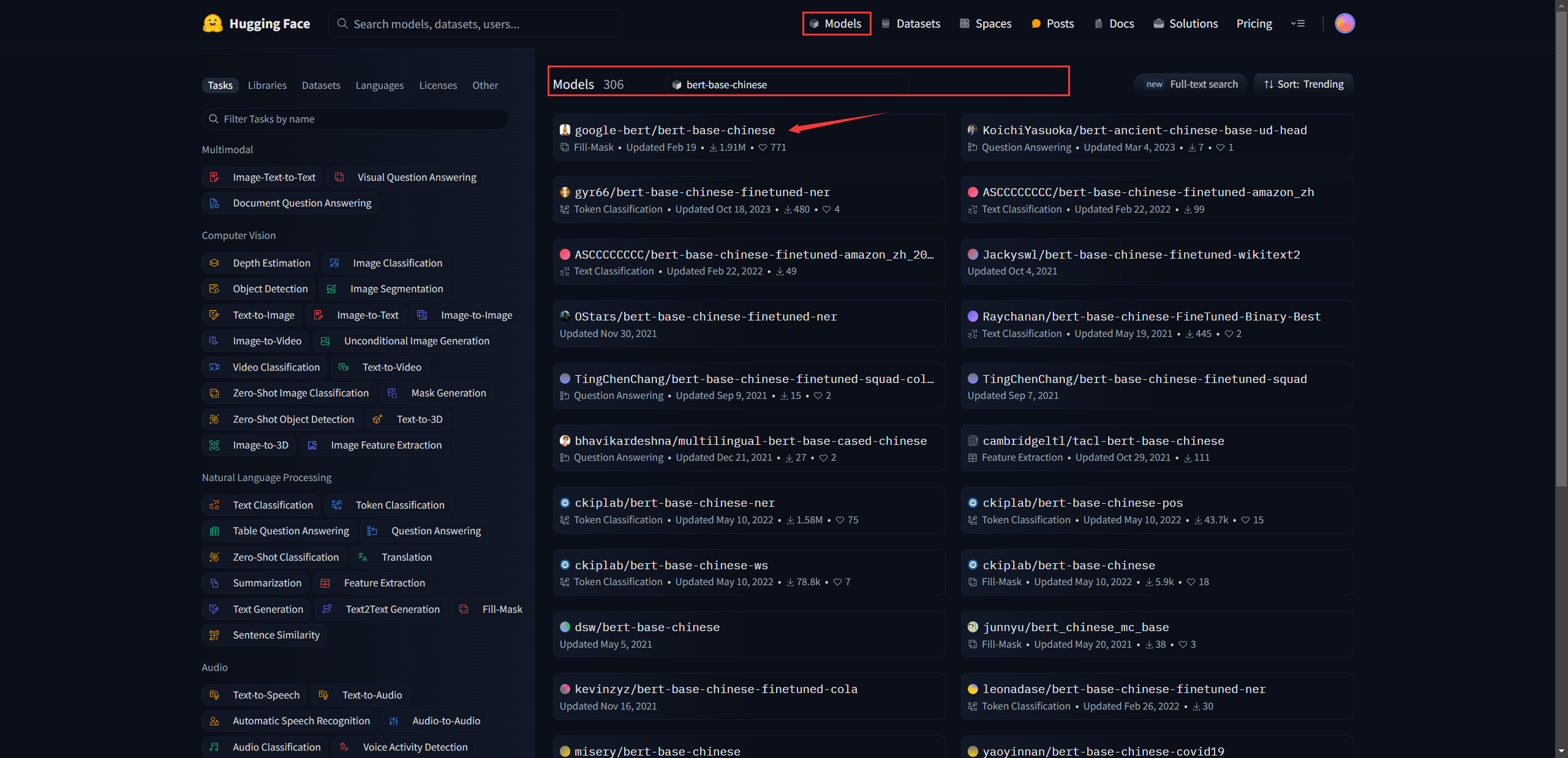The image size is (1568, 758).
Task: Click the Mask Generation task icon
Action: point(393,393)
